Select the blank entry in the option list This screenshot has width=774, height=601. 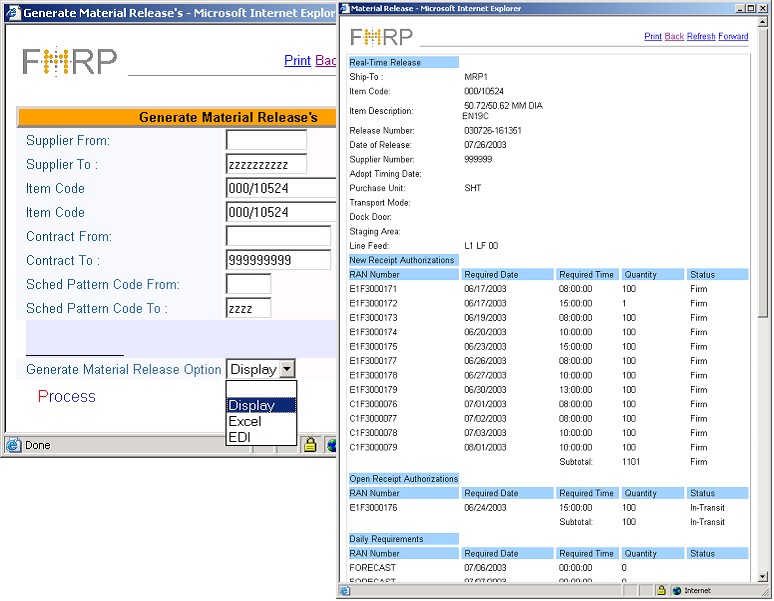tap(261, 389)
